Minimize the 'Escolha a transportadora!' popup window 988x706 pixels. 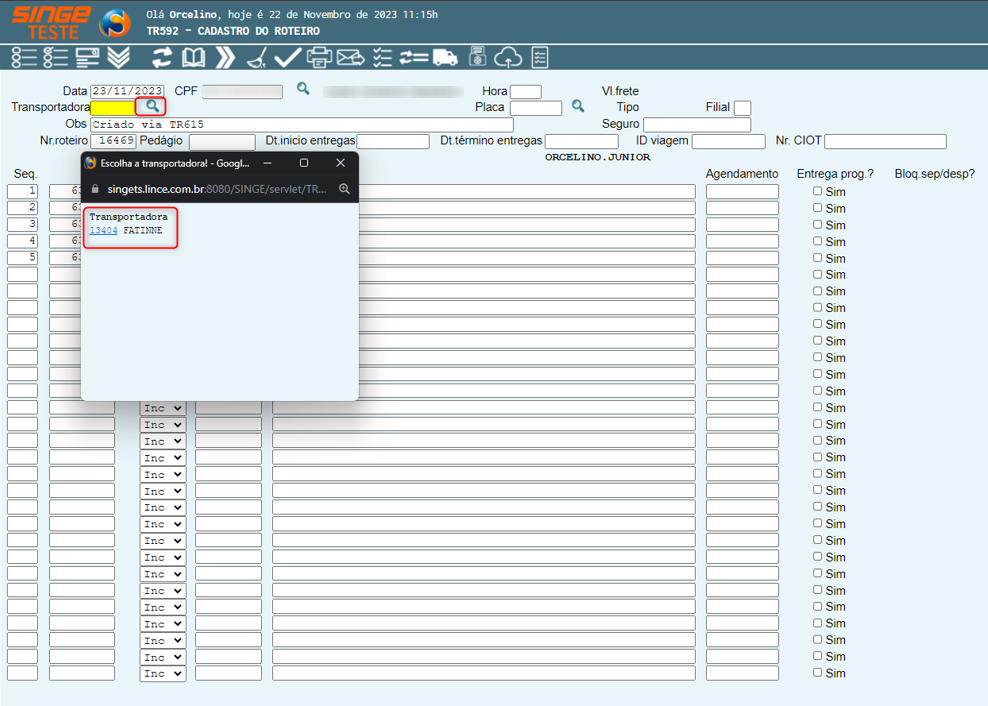pos(267,163)
